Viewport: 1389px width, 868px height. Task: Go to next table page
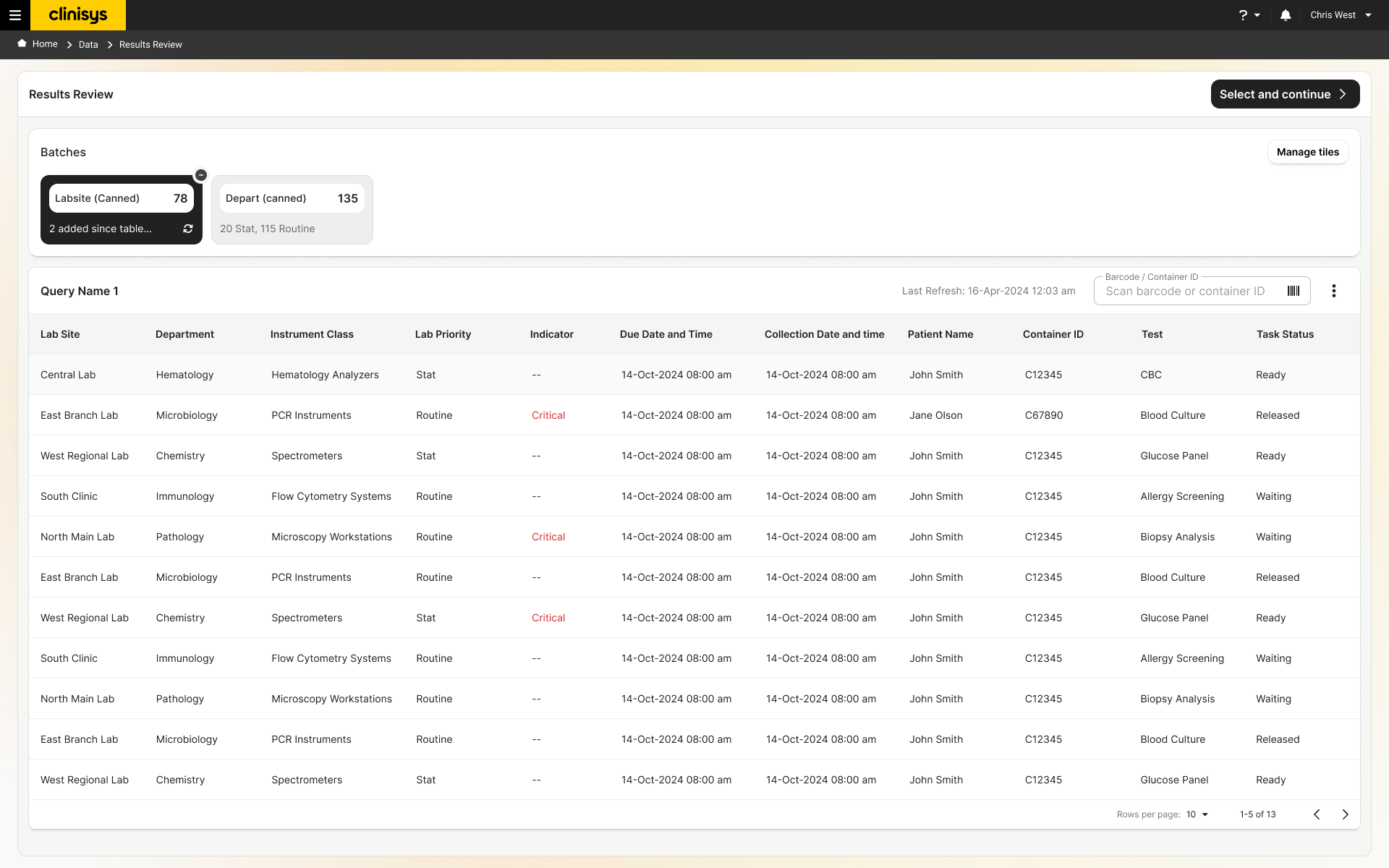coord(1346,814)
